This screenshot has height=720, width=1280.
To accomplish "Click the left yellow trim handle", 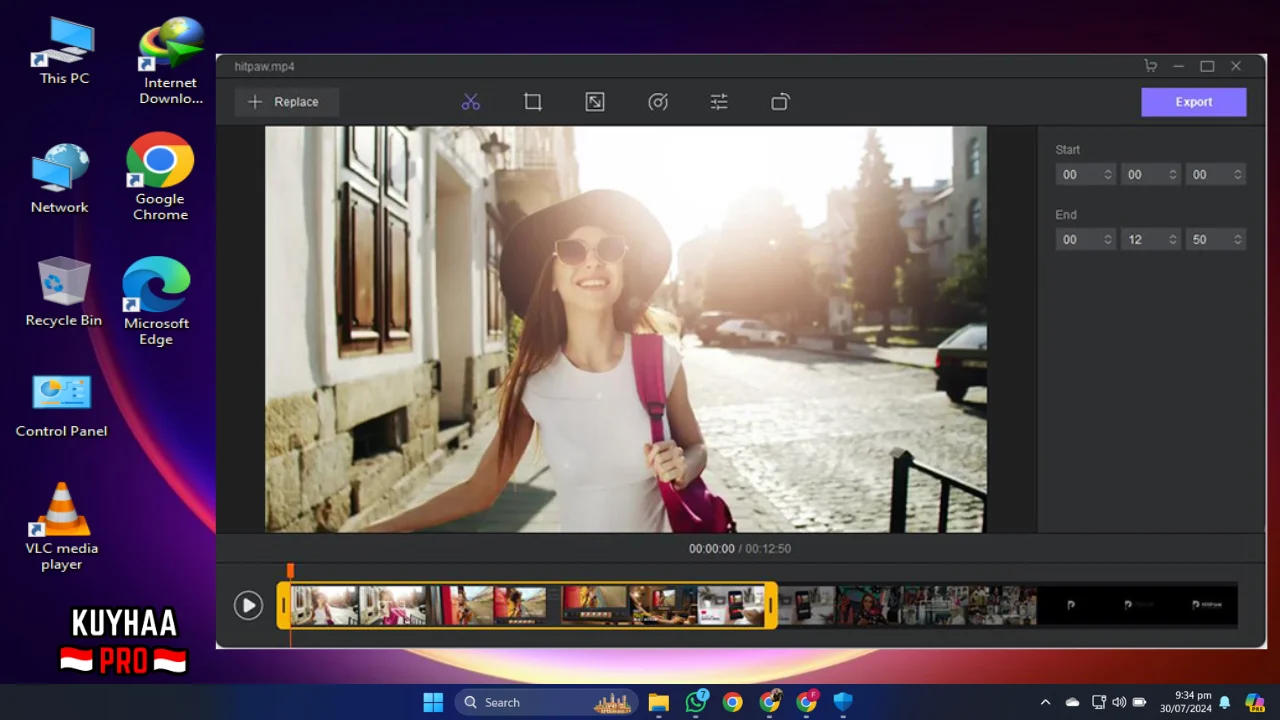I will pyautogui.click(x=283, y=605).
